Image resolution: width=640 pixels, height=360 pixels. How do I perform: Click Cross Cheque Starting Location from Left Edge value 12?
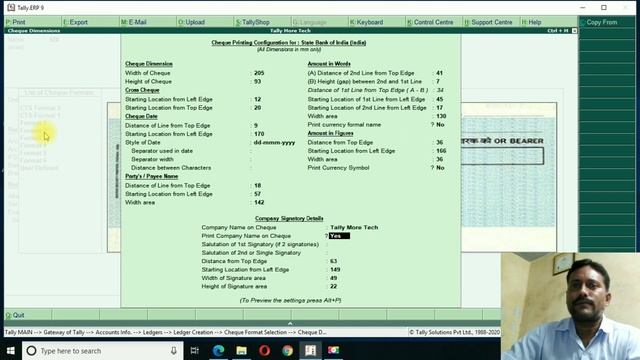(257, 99)
